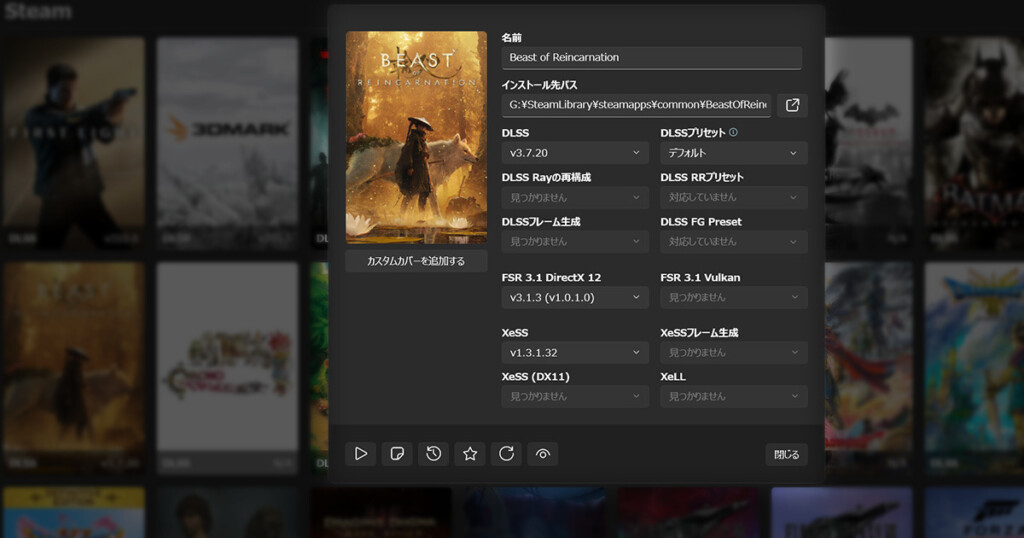The image size is (1024, 538).
Task: Open the FSR 3.1 DirectX 12 version dropdown
Action: click(575, 297)
